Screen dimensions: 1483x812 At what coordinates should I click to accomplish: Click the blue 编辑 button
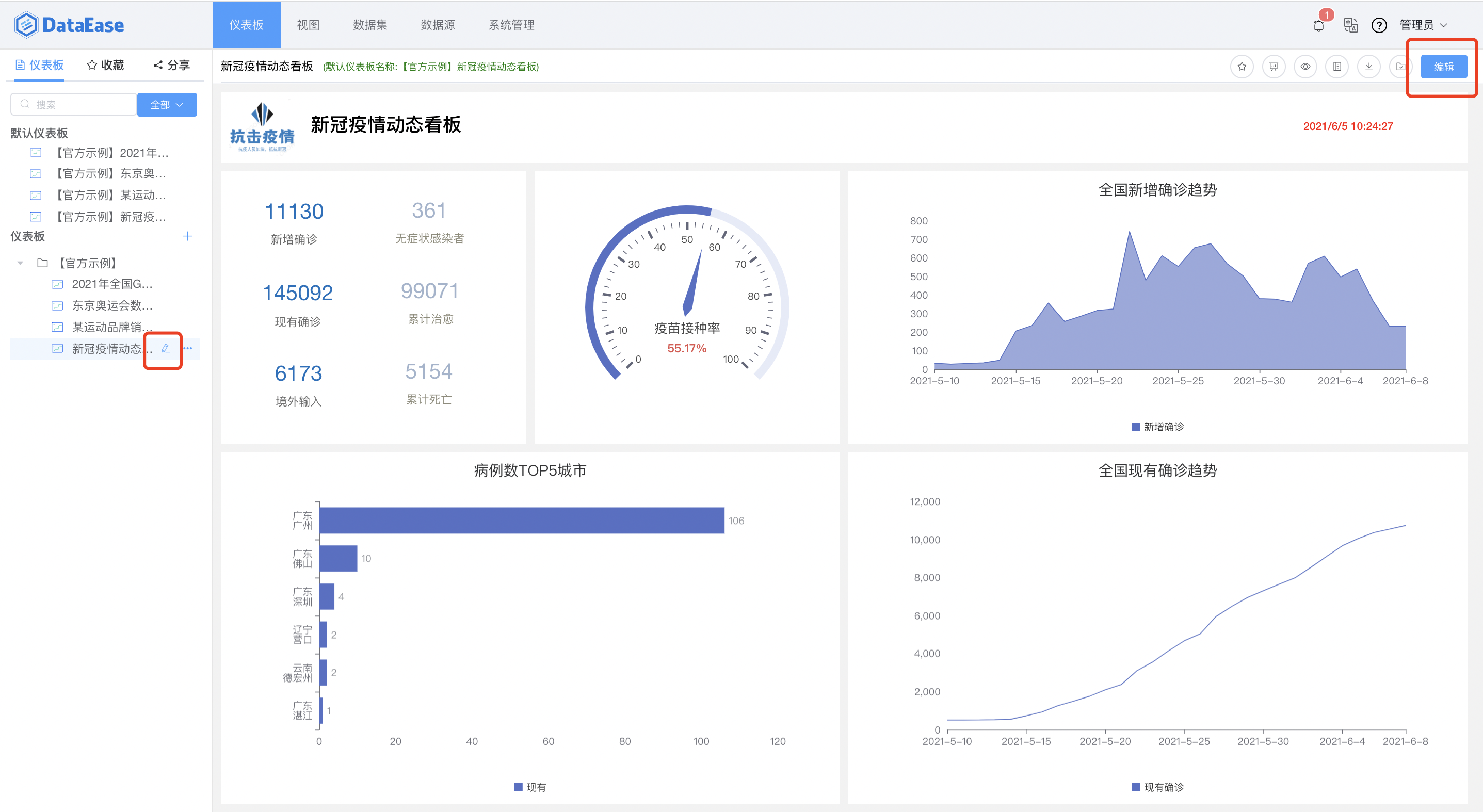[x=1443, y=66]
